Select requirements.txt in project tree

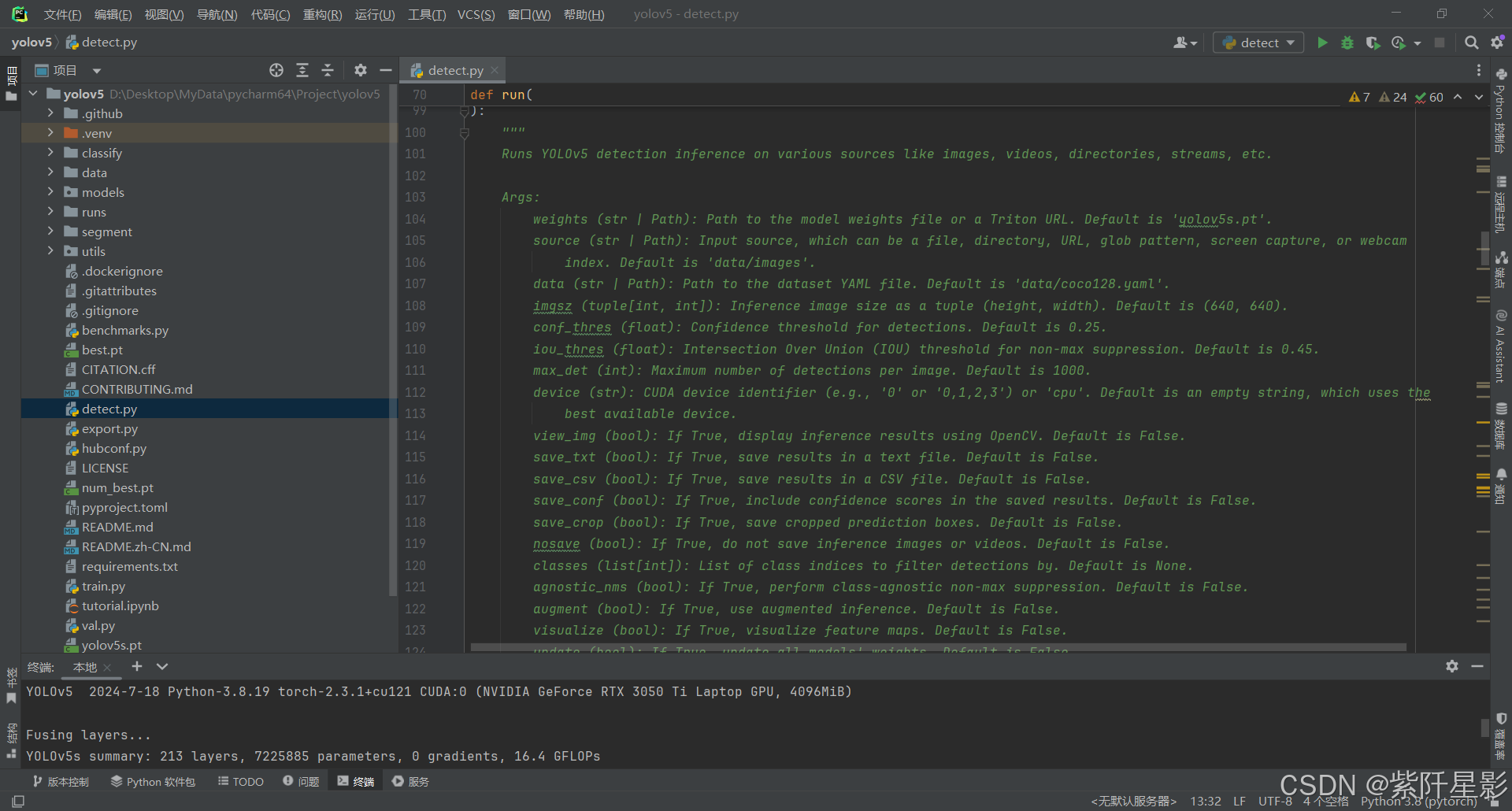pos(130,566)
